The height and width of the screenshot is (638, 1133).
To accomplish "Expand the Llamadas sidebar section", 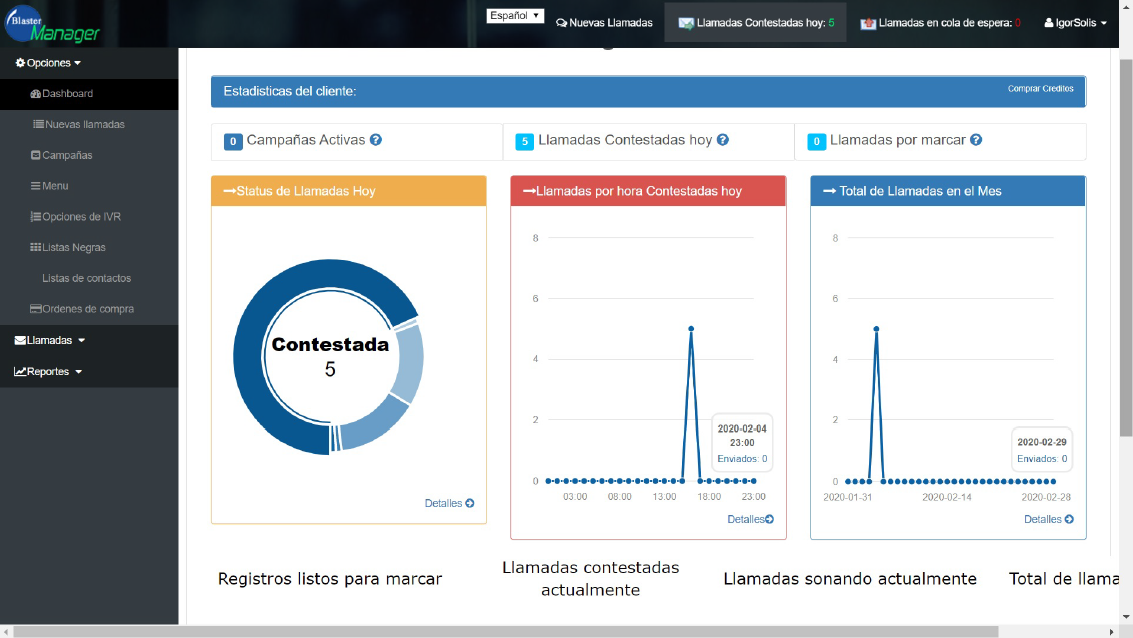I will pos(50,341).
